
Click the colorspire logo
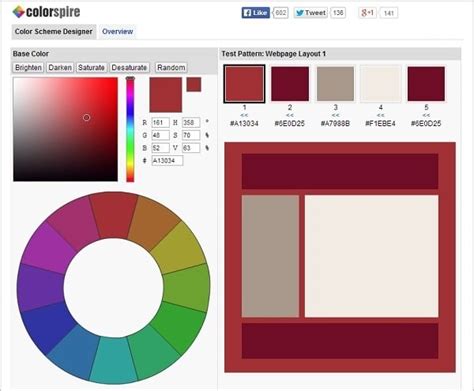coord(46,12)
